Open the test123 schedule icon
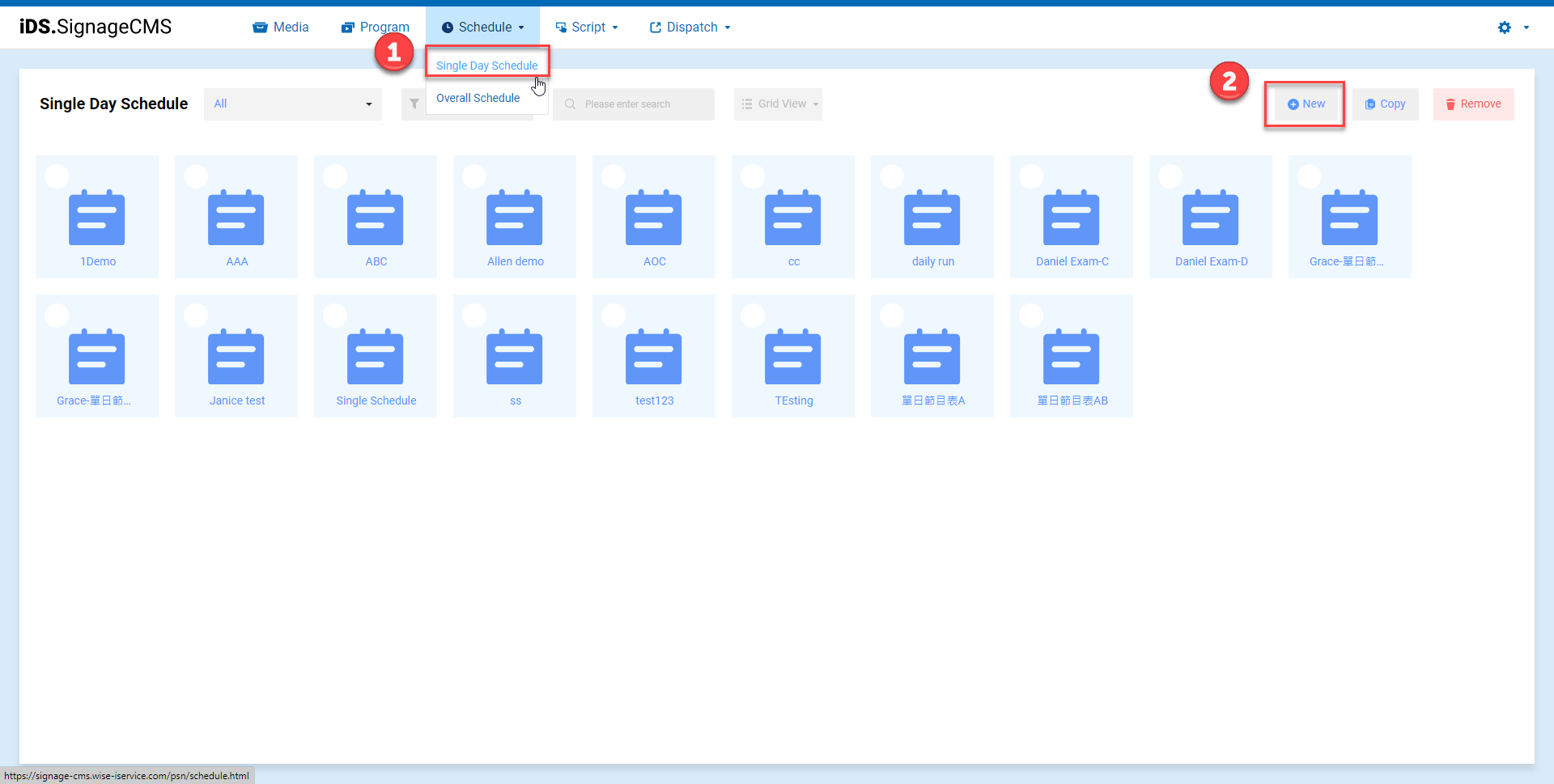 654,357
